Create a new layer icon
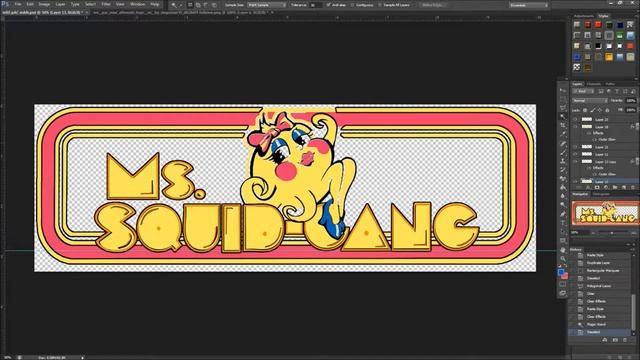Image resolution: width=640 pixels, height=360 pixels. click(x=624, y=187)
